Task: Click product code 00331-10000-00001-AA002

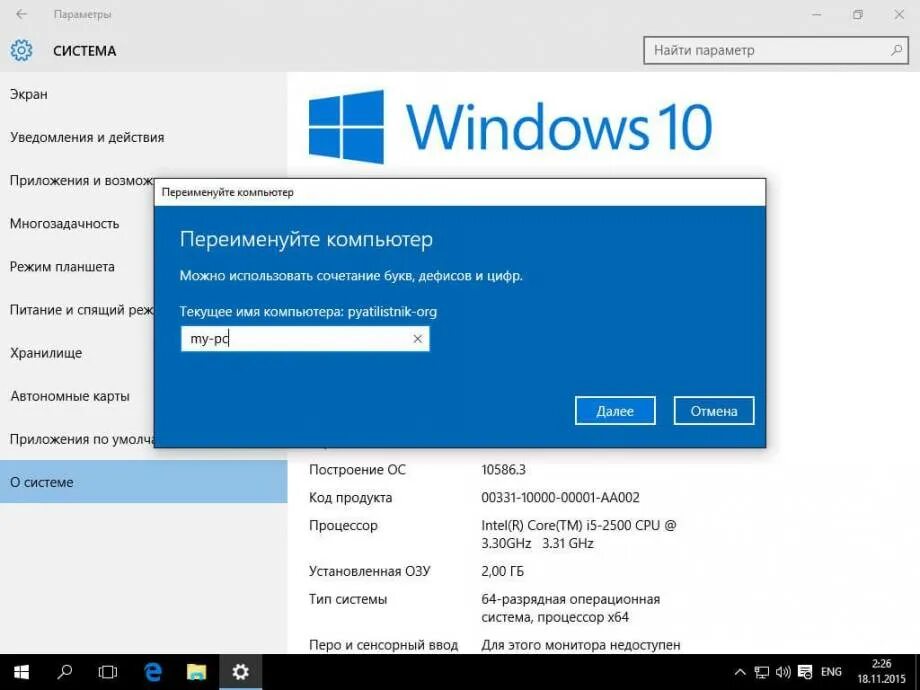Action: [x=560, y=498]
